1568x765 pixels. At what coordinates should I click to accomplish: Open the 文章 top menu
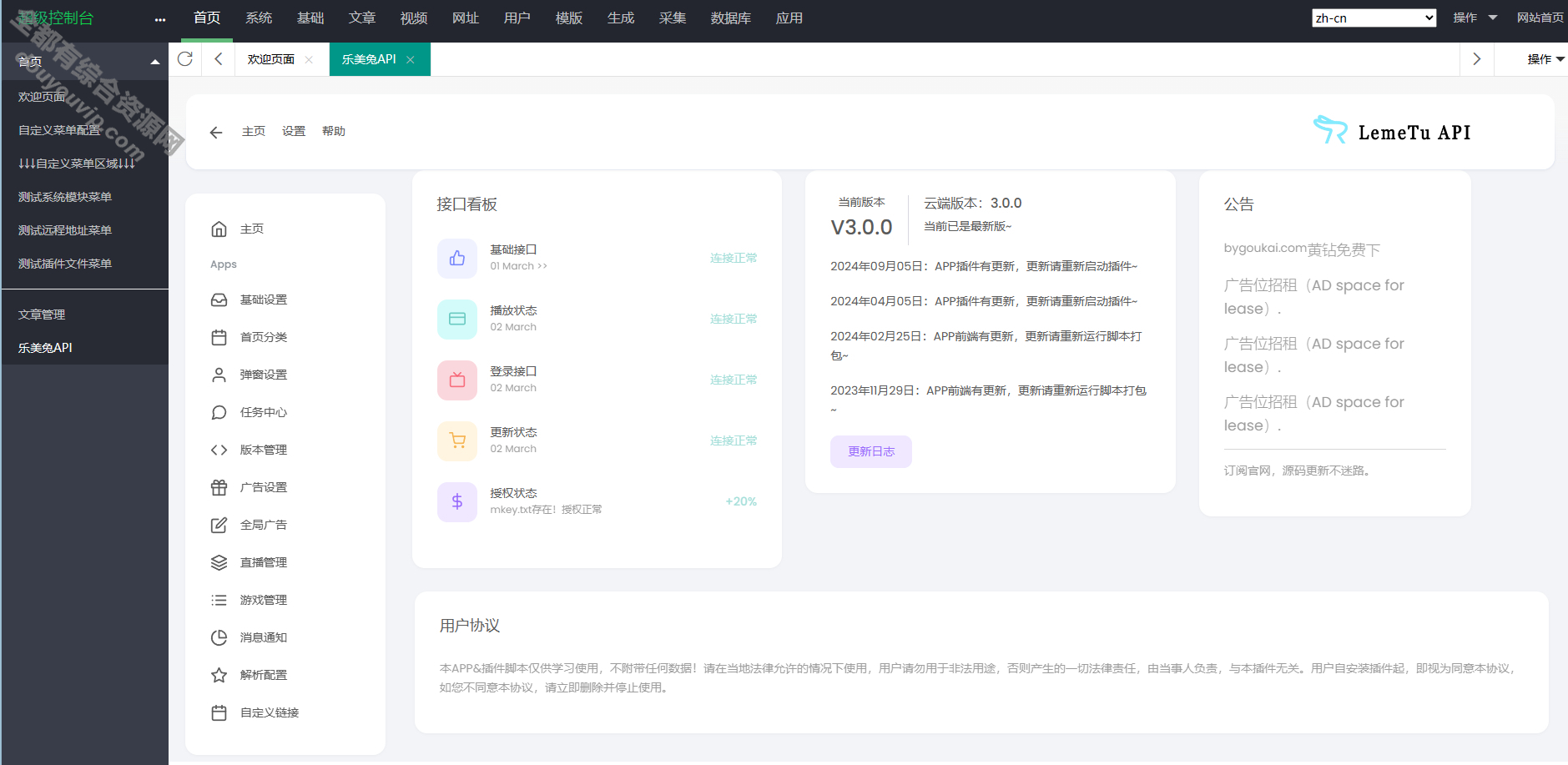362,18
